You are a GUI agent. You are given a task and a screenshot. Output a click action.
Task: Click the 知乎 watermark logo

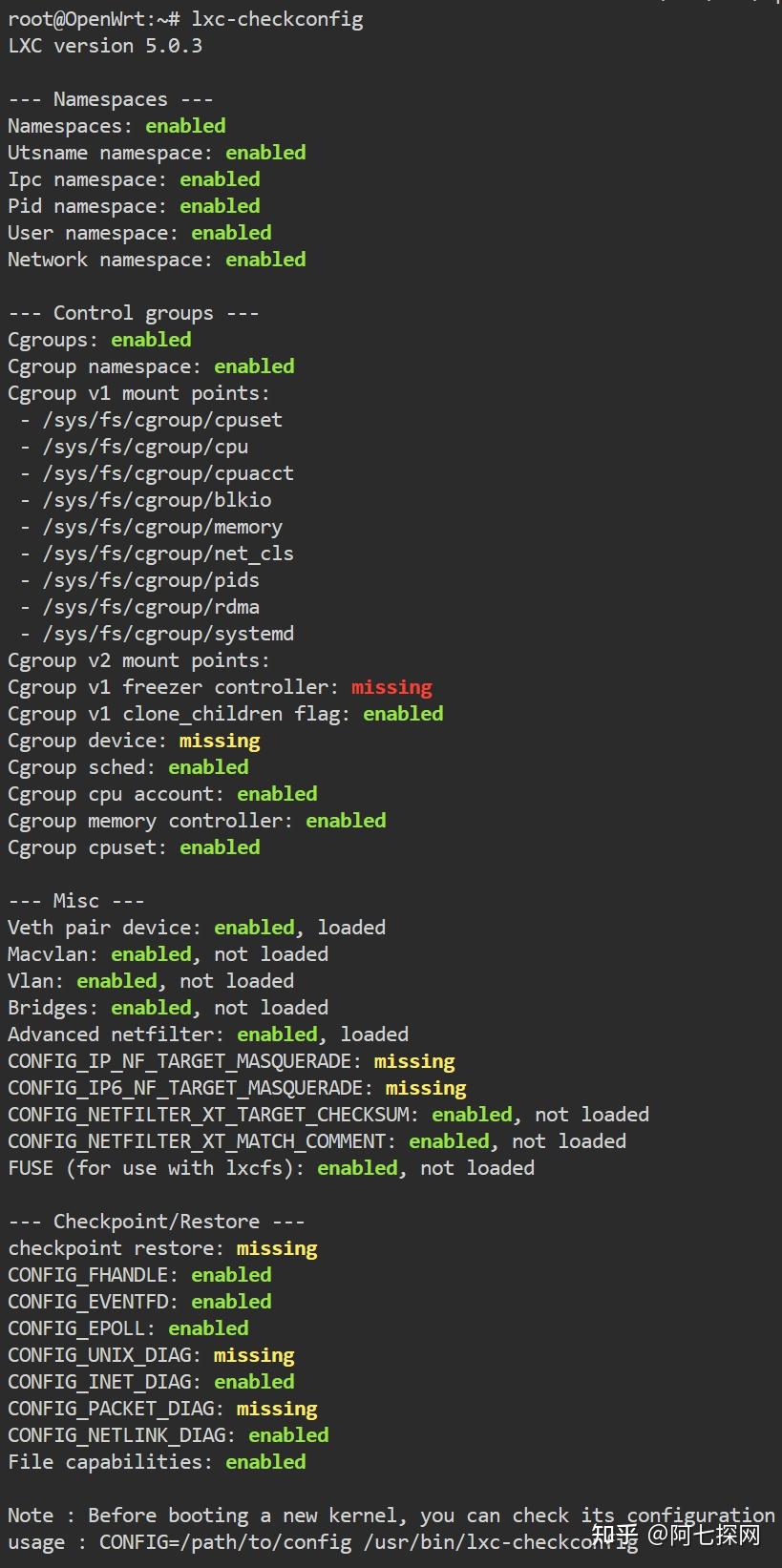615,1536
